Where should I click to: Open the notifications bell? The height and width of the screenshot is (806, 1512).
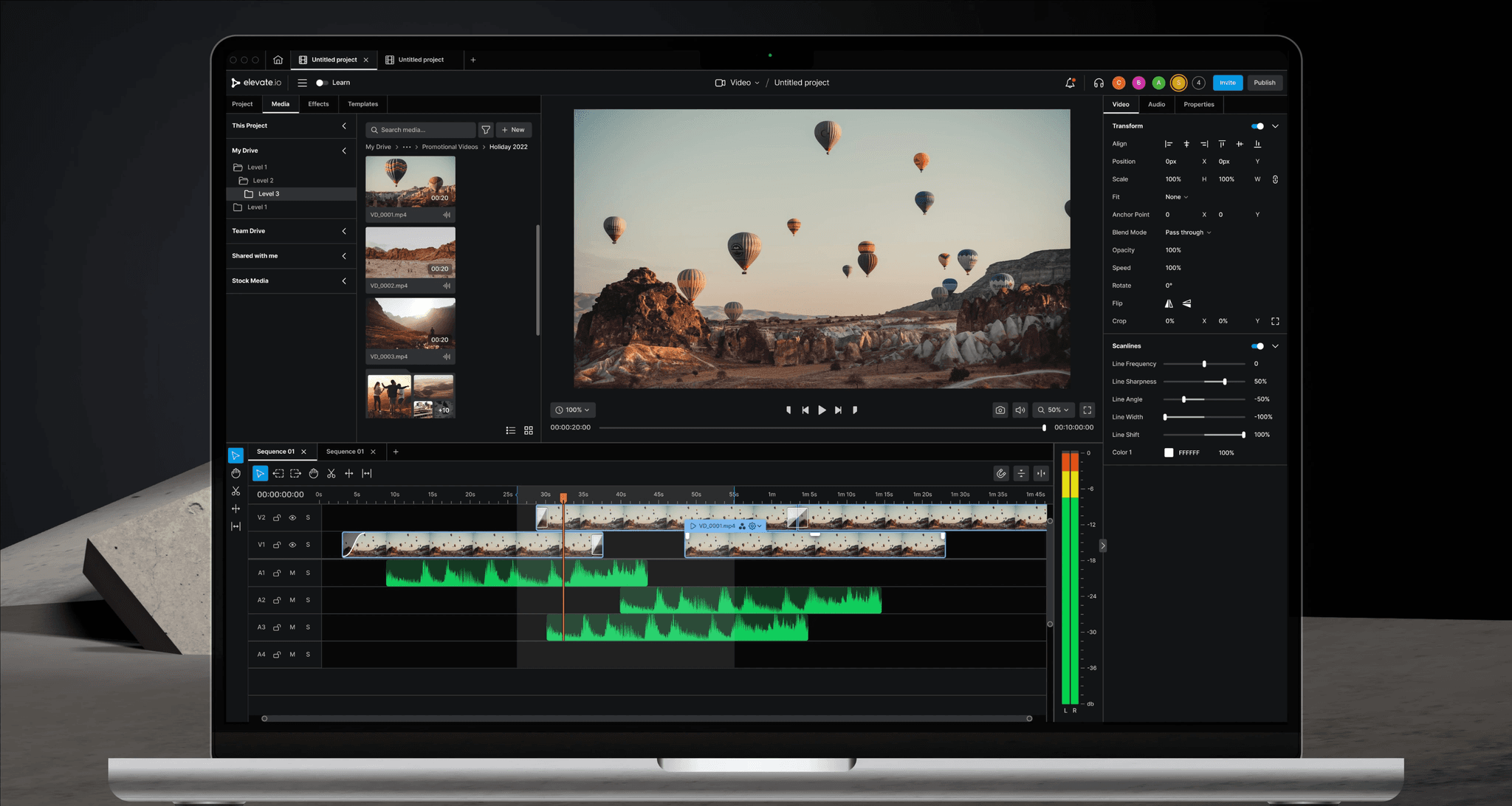tap(1070, 83)
